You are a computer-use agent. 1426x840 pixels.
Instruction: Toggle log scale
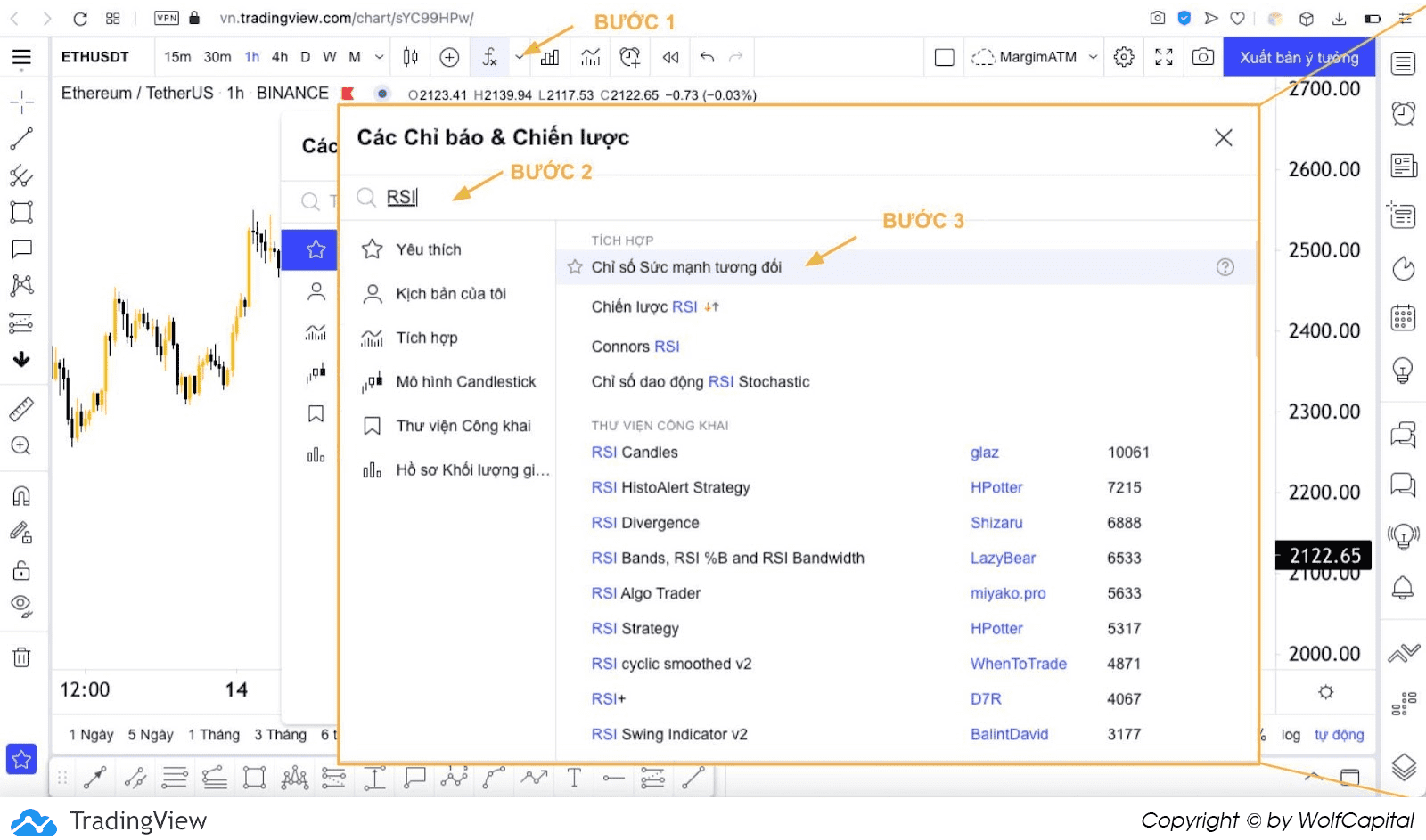click(1291, 735)
